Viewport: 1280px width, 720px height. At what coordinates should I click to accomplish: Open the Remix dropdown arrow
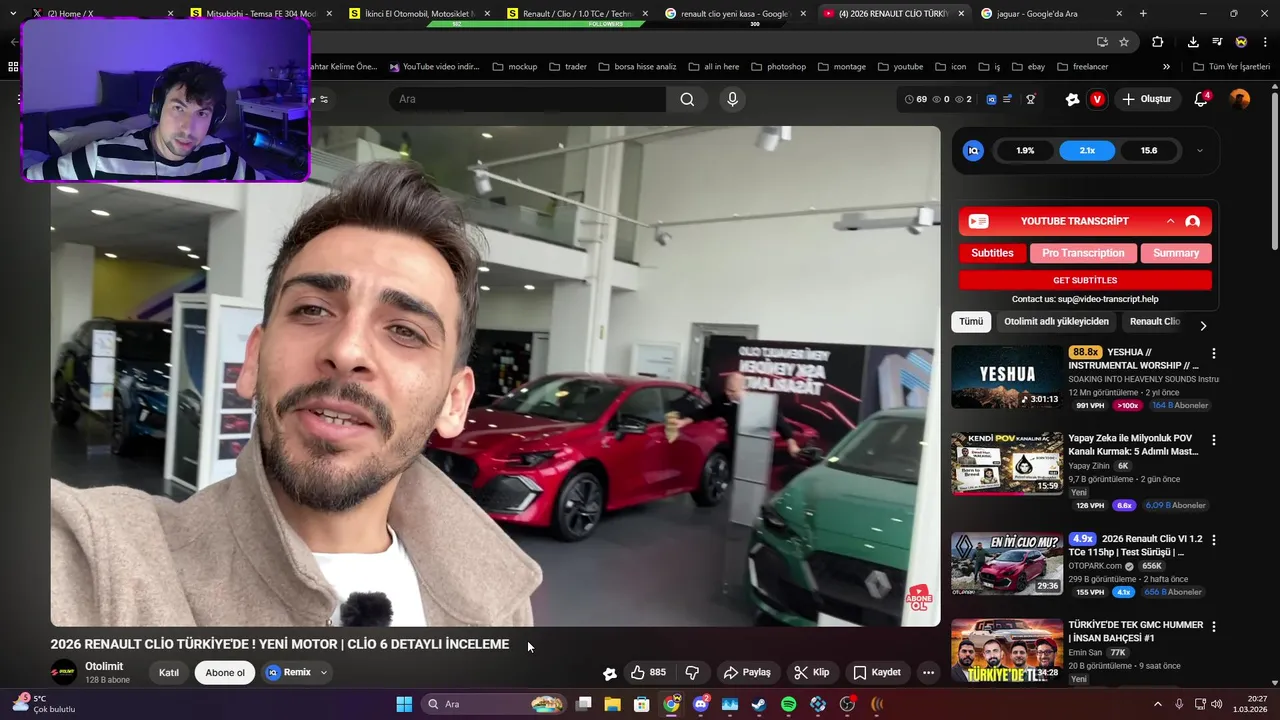[323, 673]
